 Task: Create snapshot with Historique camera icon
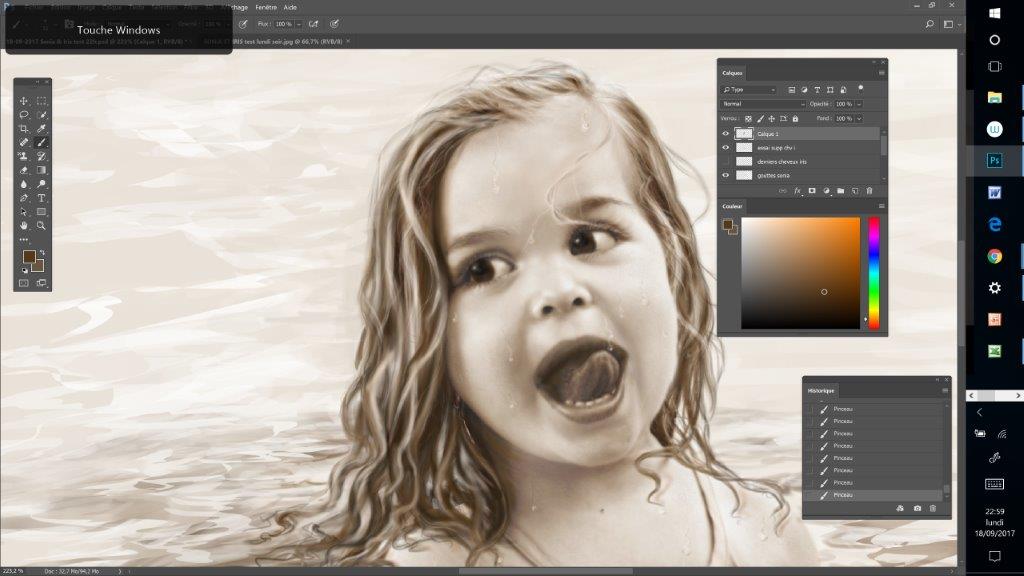pyautogui.click(x=917, y=509)
